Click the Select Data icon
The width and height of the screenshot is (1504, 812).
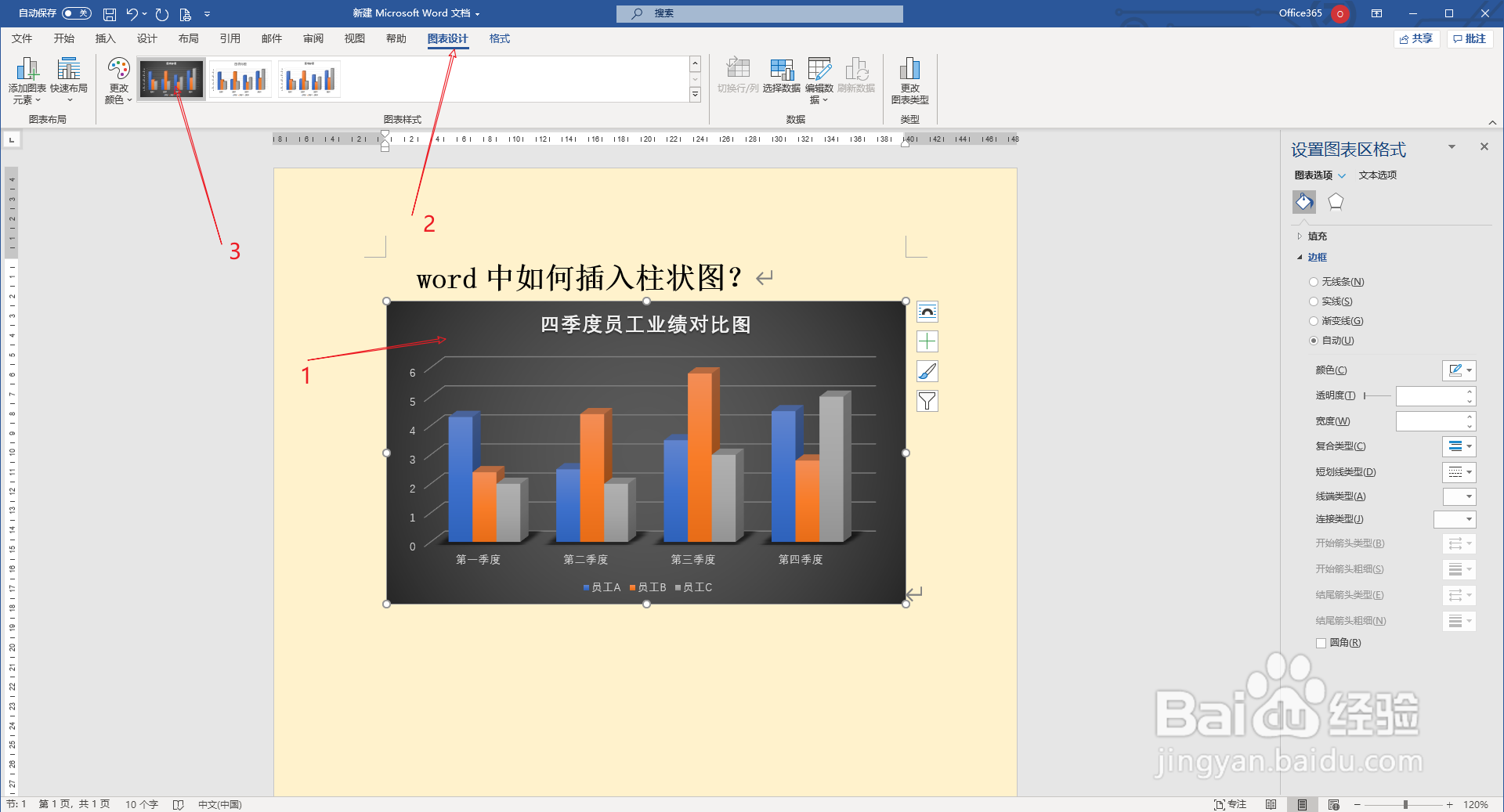[782, 70]
